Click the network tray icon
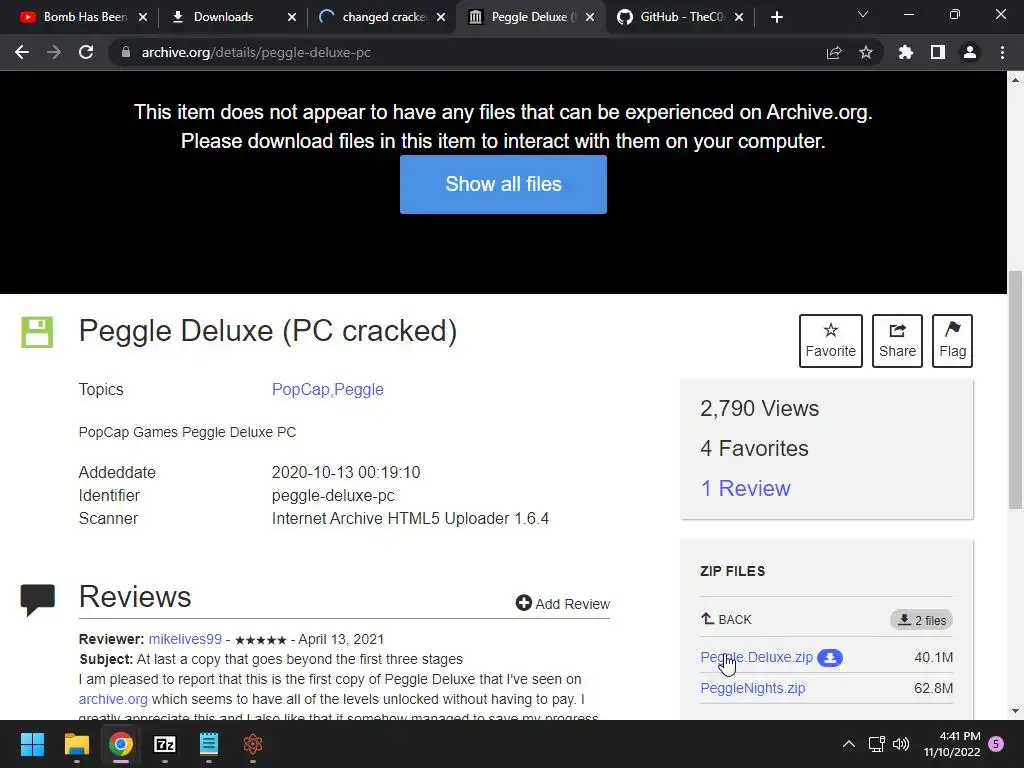The width and height of the screenshot is (1024, 768). (x=876, y=744)
